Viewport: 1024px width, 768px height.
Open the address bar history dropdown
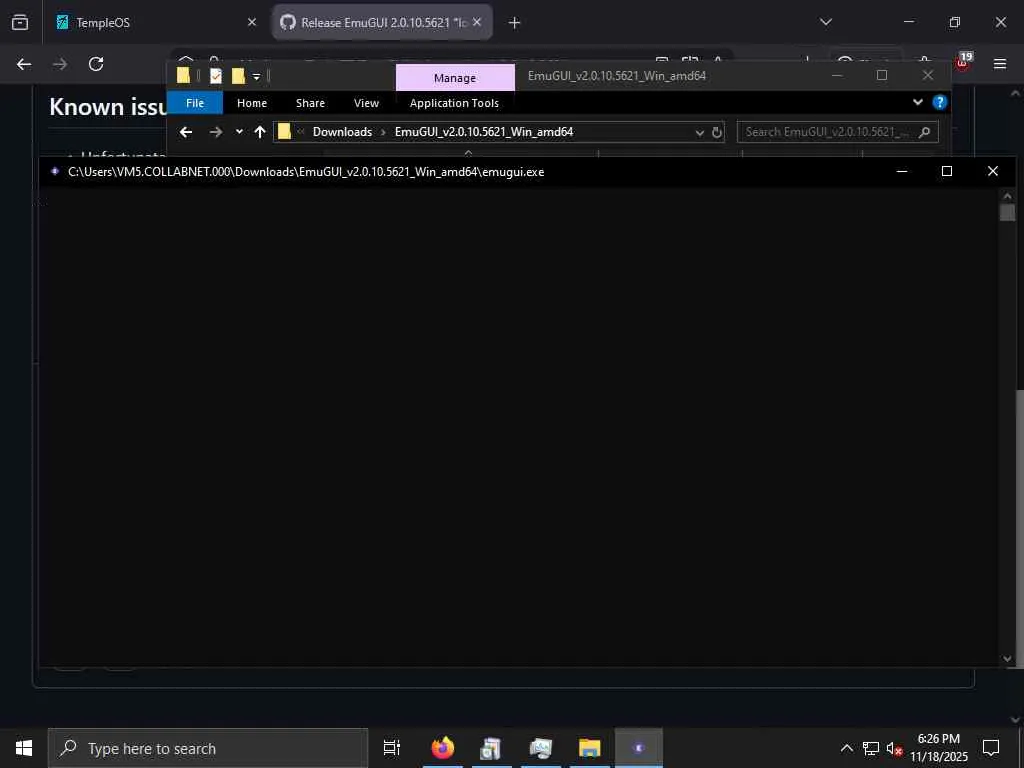click(x=699, y=133)
